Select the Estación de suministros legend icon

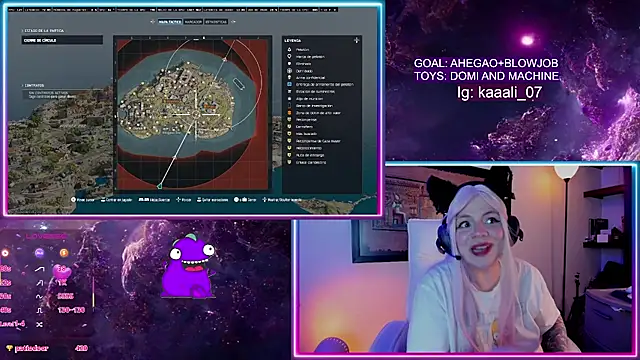click(289, 91)
